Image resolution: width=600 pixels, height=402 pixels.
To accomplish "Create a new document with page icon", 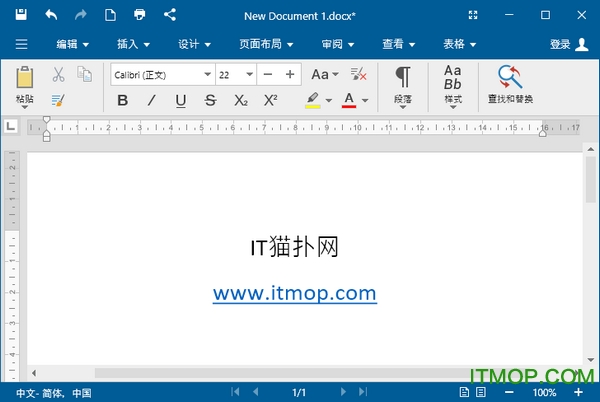I will coord(110,15).
